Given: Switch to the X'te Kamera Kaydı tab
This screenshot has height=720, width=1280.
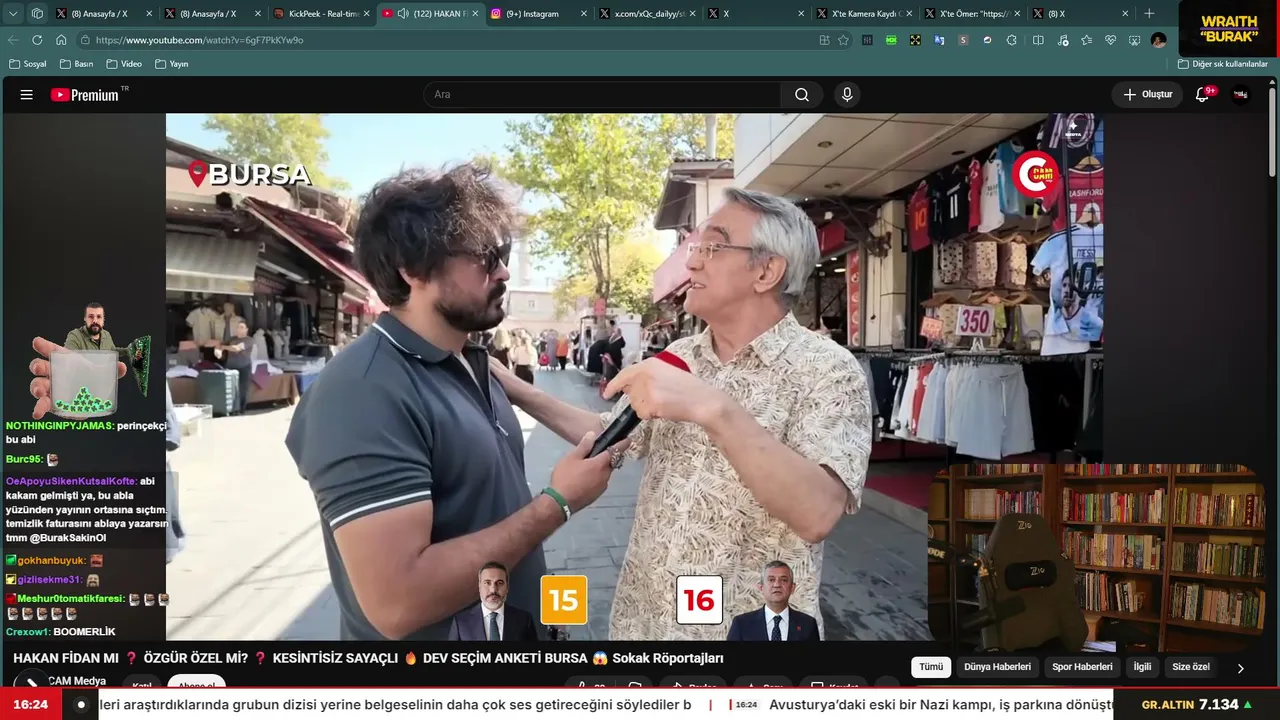Looking at the screenshot, I should pyautogui.click(x=862, y=14).
